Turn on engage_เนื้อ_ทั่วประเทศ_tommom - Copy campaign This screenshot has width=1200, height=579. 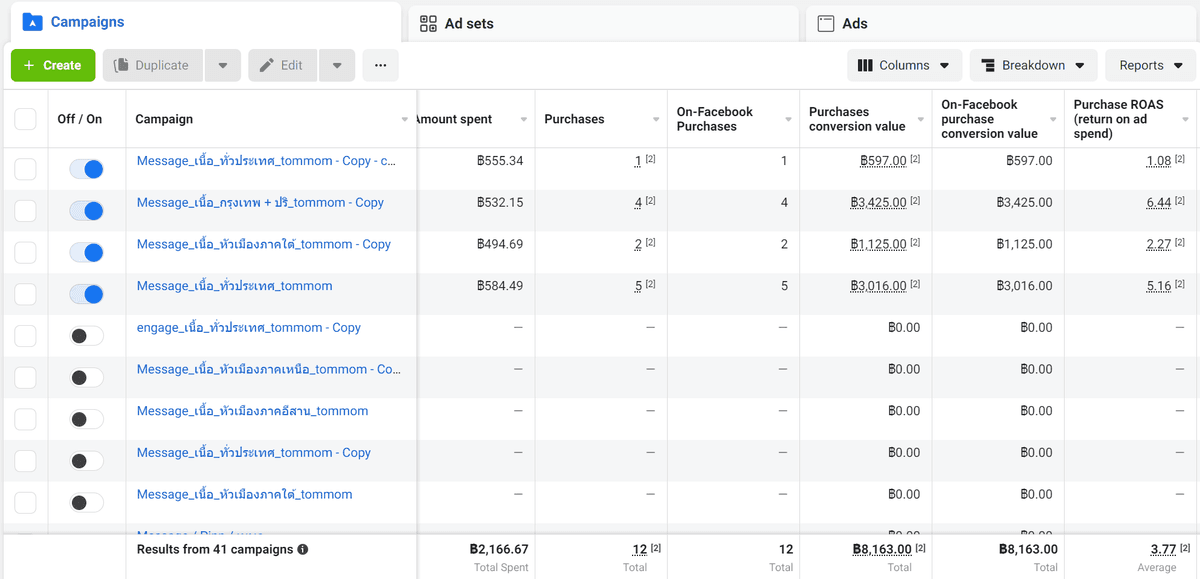86,336
